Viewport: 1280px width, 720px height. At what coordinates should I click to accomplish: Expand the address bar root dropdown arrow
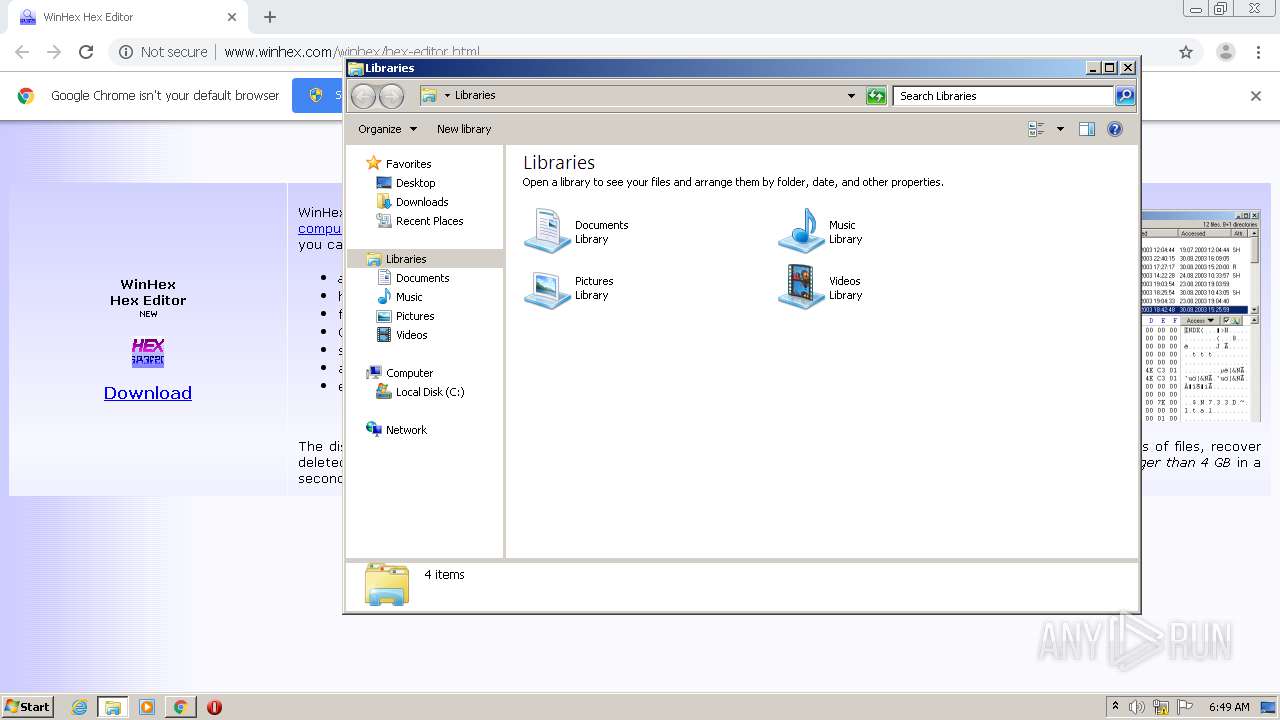(447, 96)
